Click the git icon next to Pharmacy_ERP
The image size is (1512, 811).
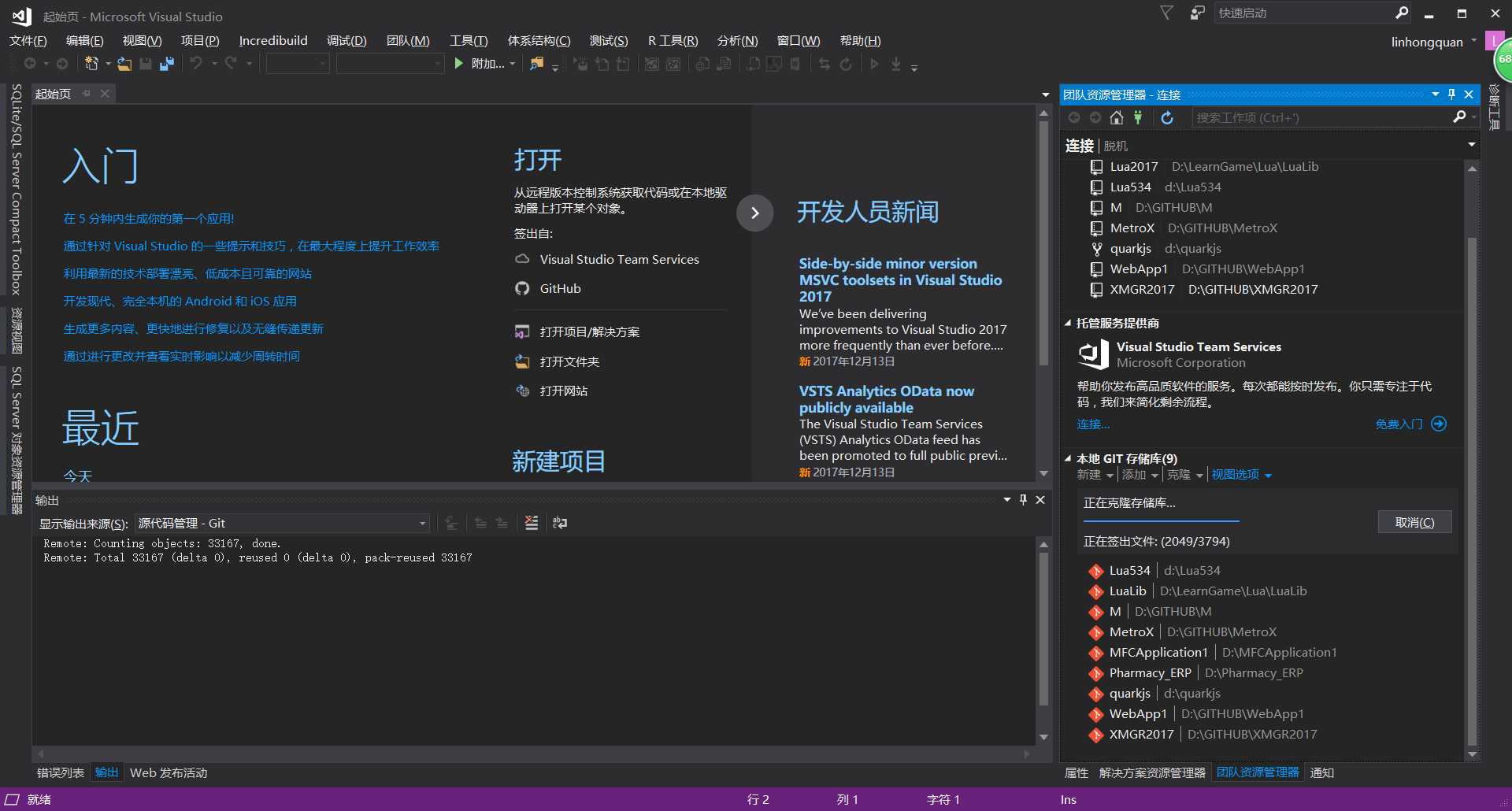[1095, 673]
